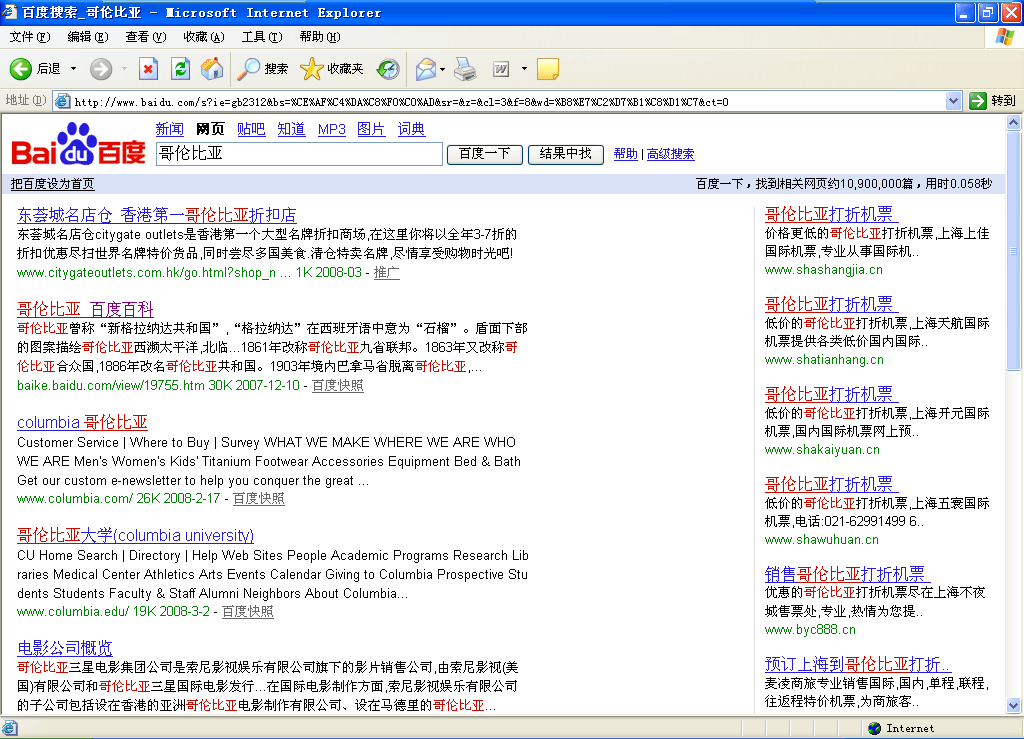The height and width of the screenshot is (739, 1024).
Task: Click the page icon in address bar
Action: pos(63,101)
